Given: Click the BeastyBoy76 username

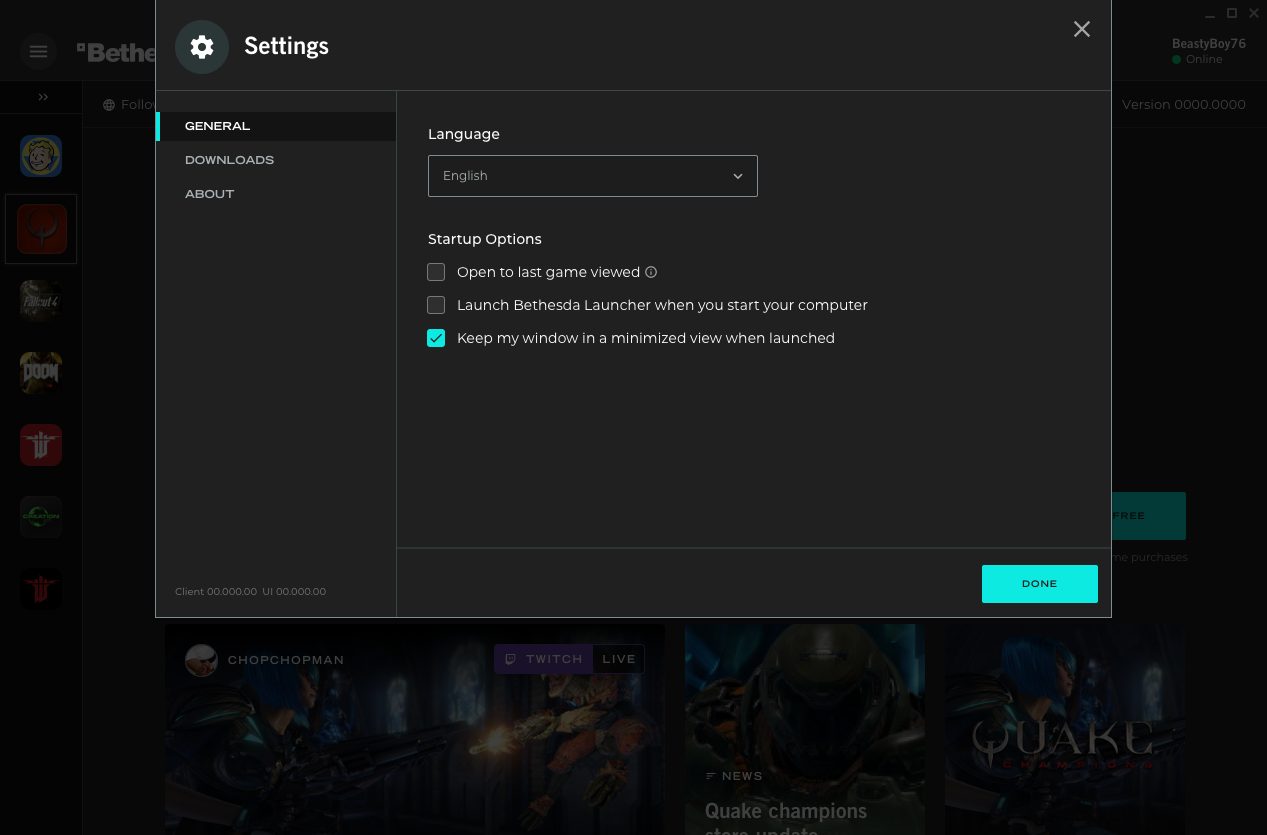Looking at the screenshot, I should click(1209, 44).
